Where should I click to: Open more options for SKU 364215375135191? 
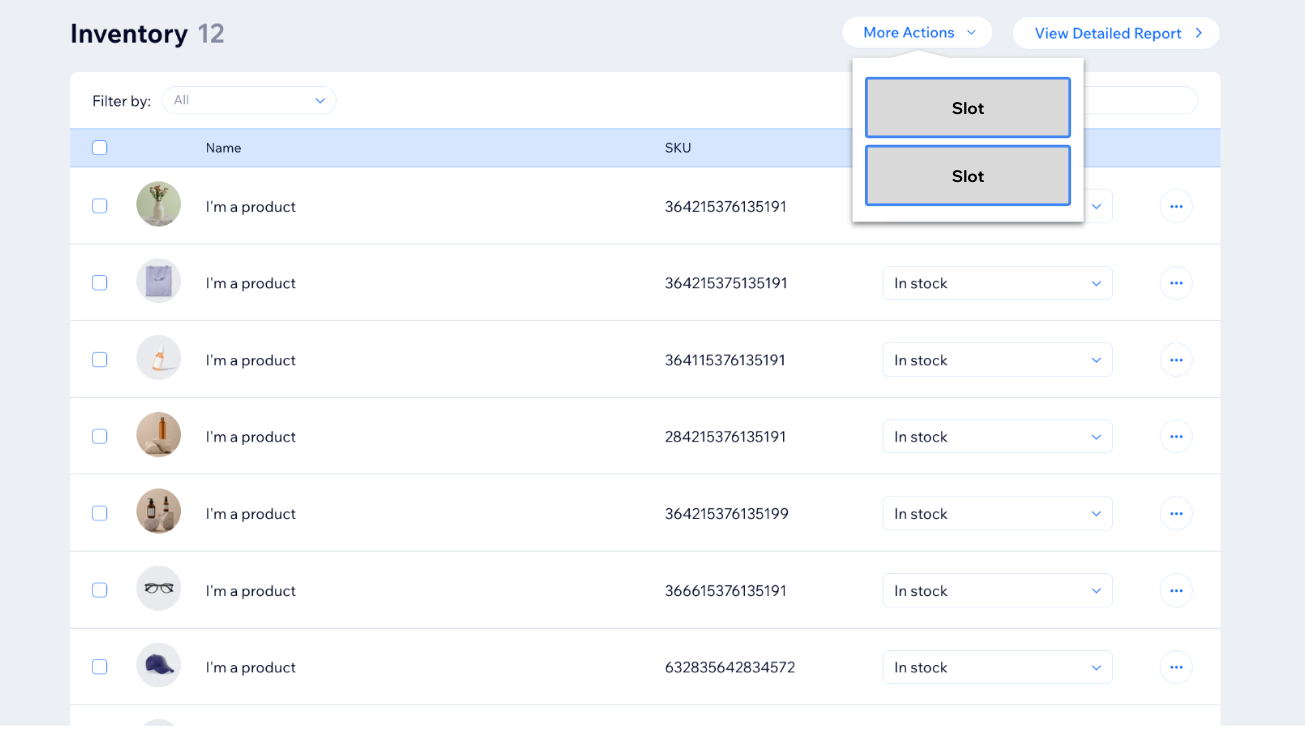point(1176,283)
